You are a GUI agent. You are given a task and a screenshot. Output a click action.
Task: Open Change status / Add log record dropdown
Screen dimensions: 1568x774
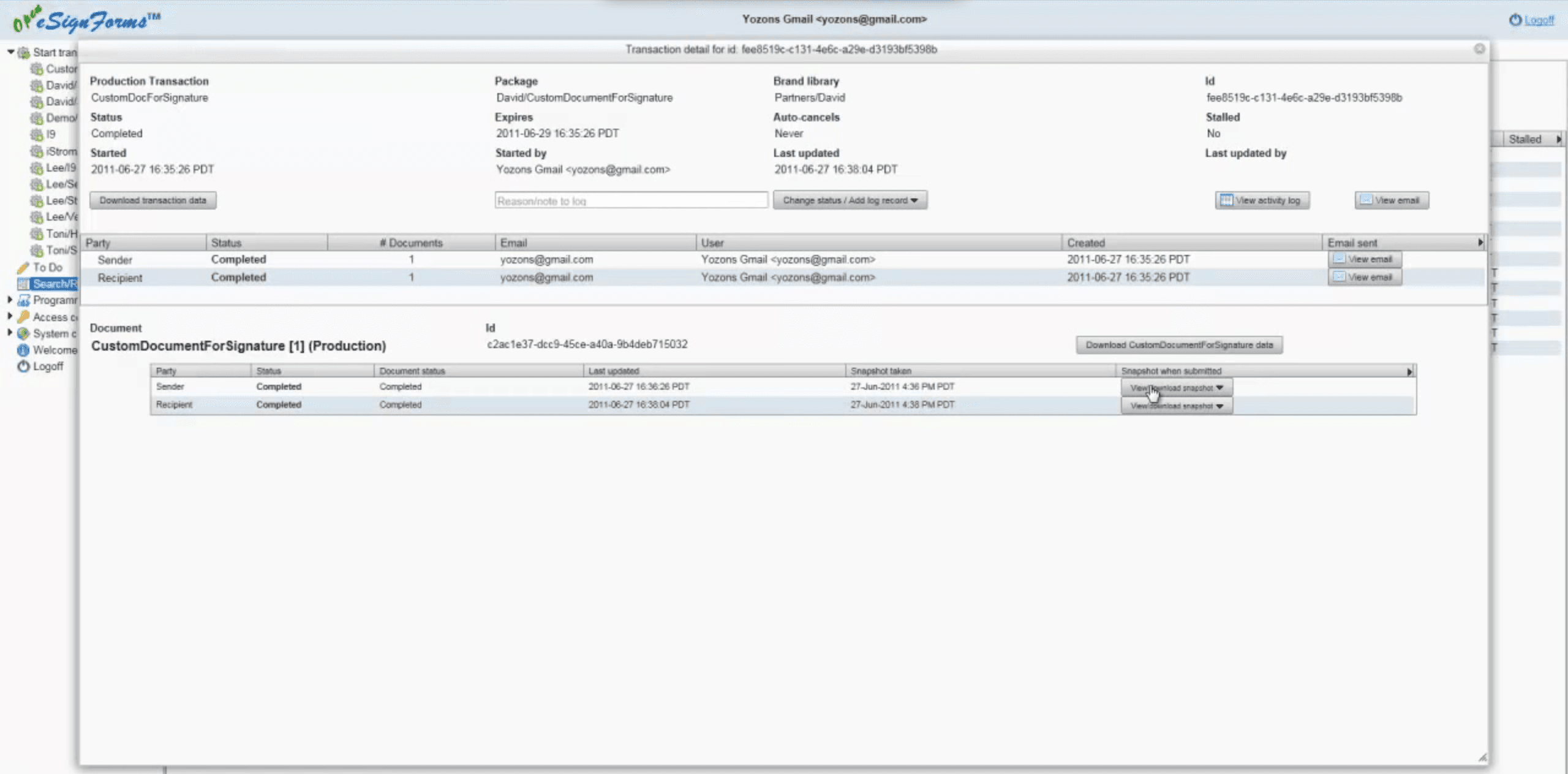(850, 200)
